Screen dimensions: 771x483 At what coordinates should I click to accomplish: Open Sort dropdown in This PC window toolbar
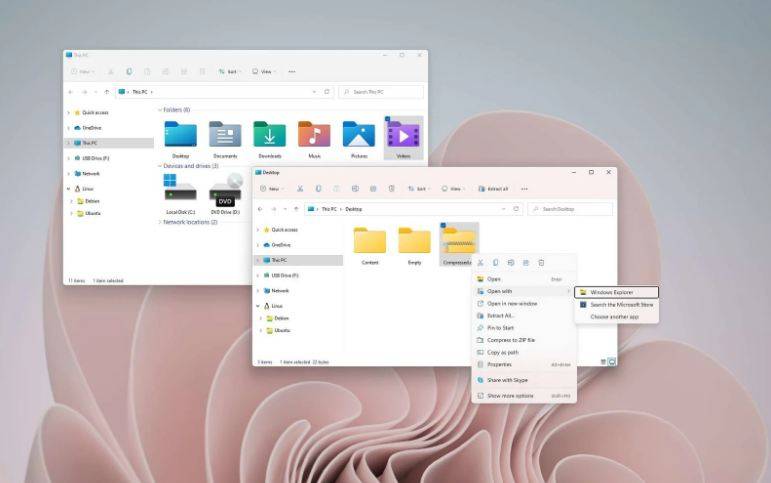pyautogui.click(x=229, y=72)
